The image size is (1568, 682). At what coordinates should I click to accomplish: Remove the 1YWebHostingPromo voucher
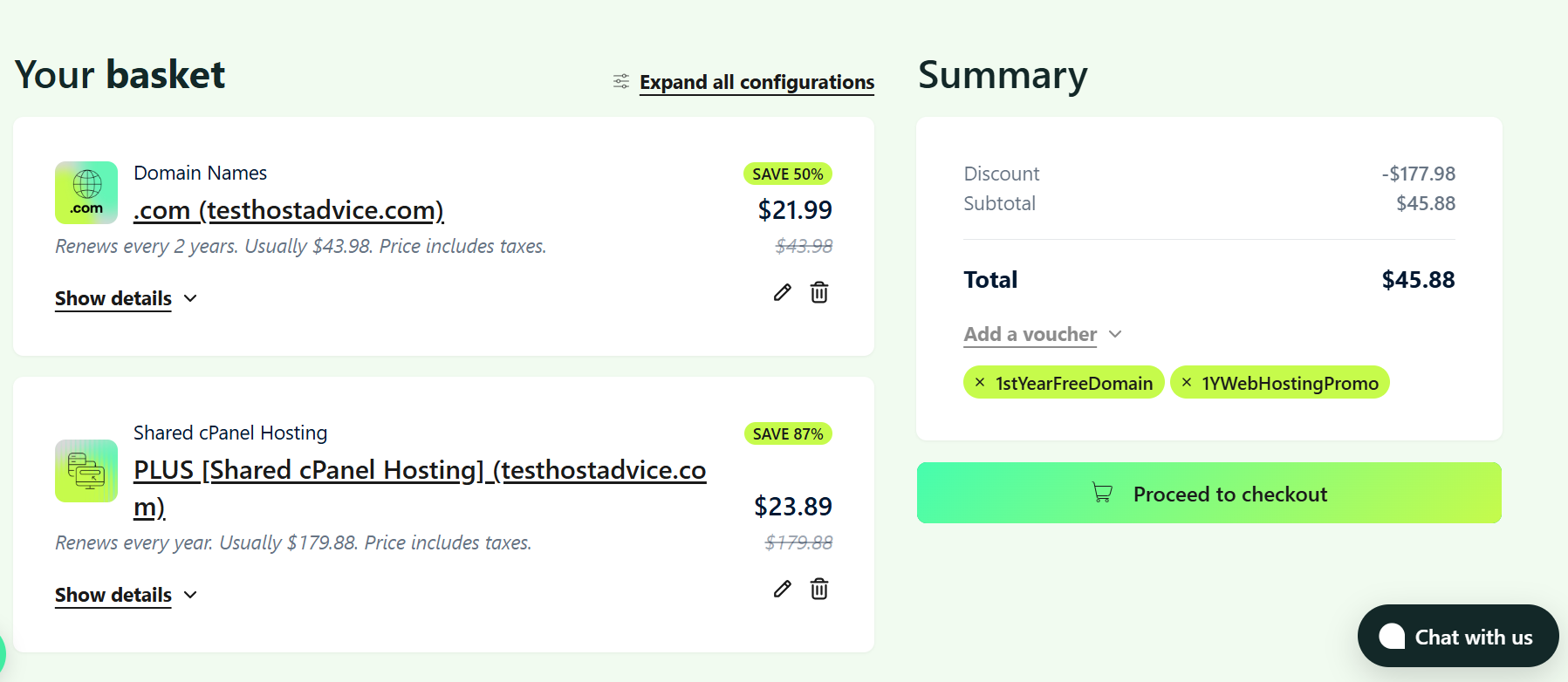pos(1187,382)
